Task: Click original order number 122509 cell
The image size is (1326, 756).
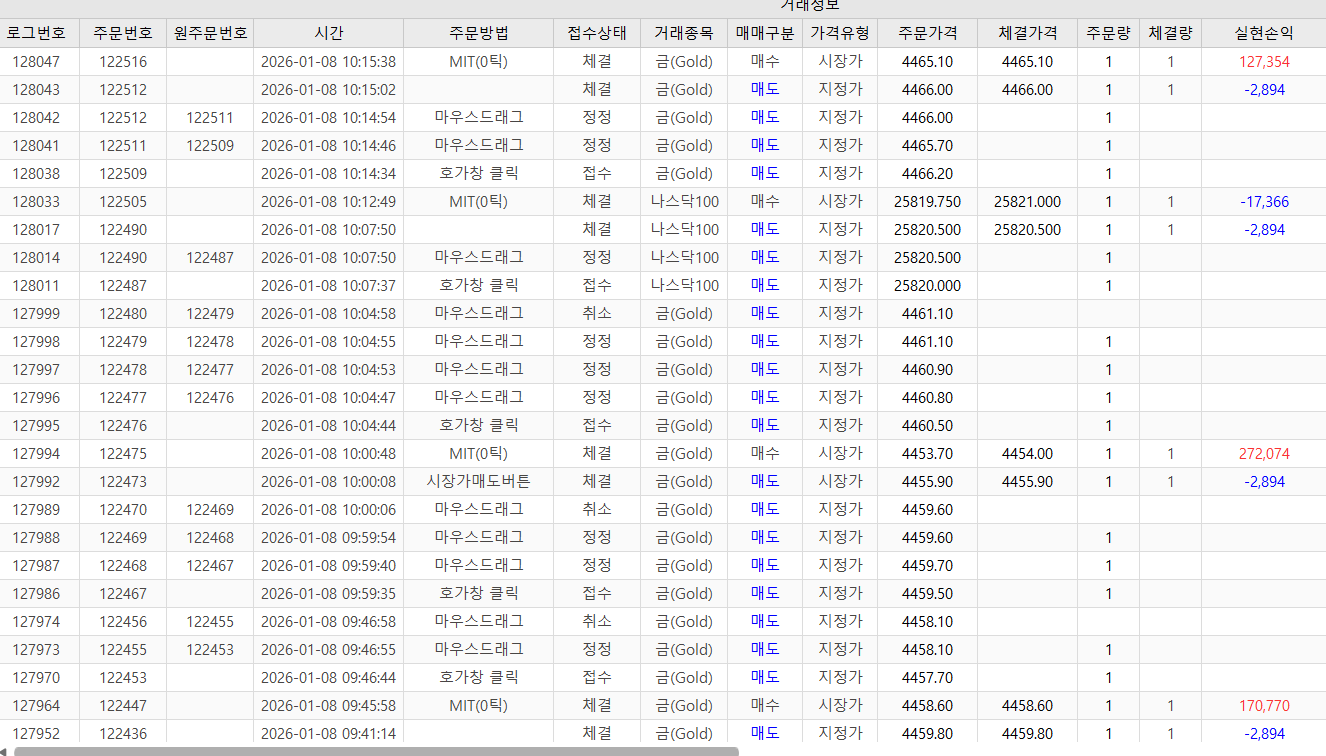Action: click(210, 145)
